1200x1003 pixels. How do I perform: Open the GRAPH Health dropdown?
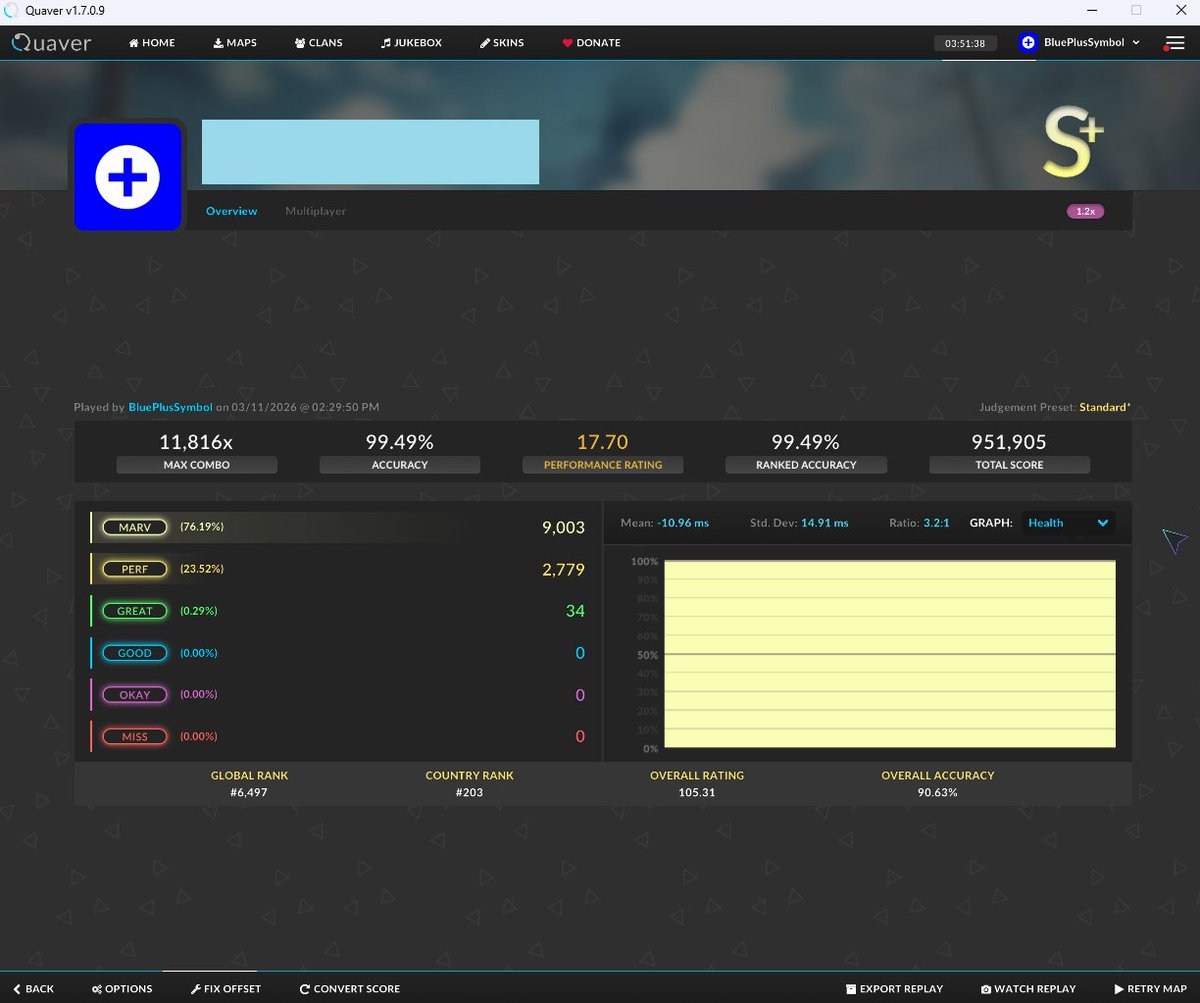[1068, 523]
